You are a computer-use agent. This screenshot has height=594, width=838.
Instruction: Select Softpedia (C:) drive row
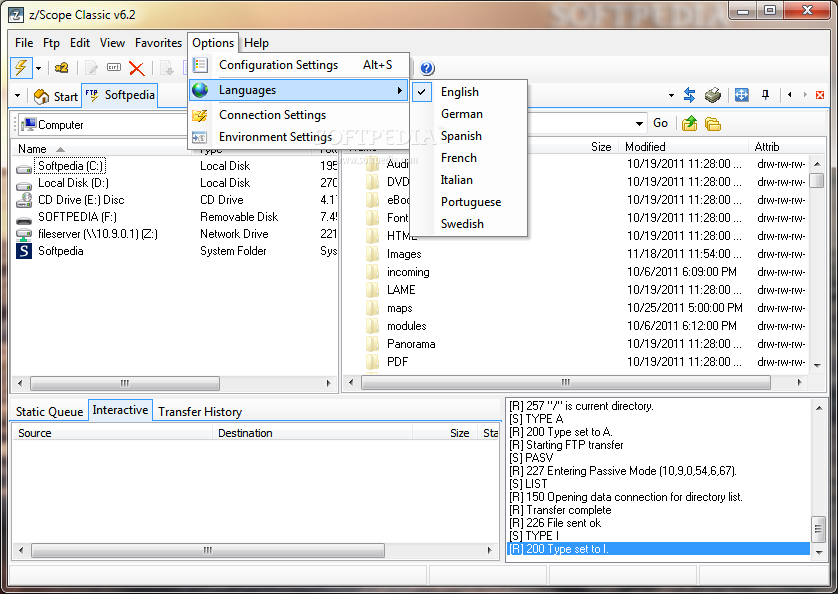[174, 166]
